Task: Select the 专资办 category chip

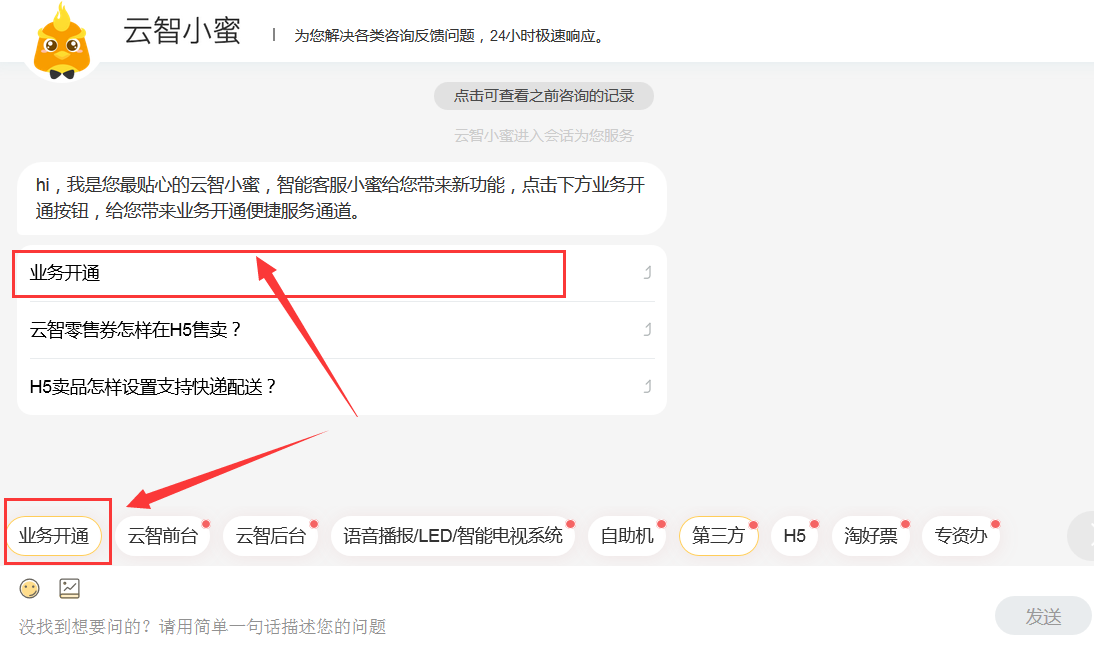Action: tap(961, 536)
